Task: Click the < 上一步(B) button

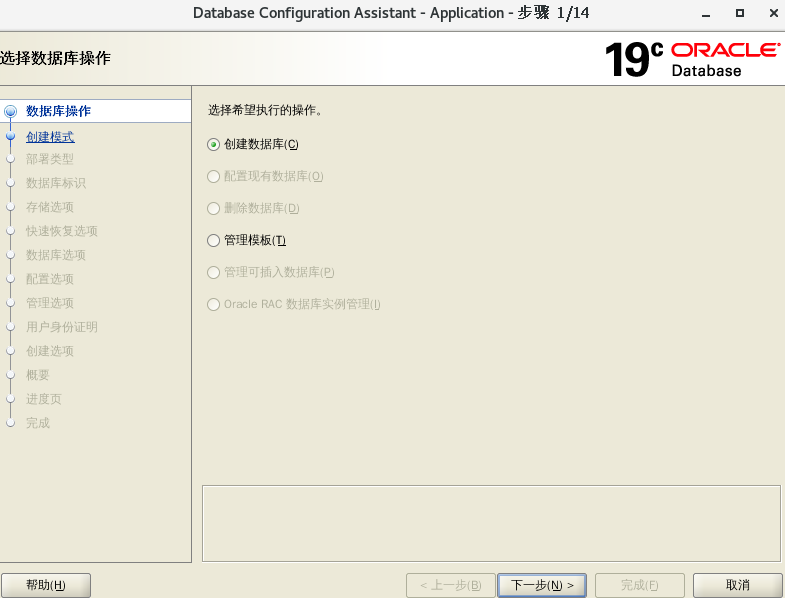Action: coord(451,585)
